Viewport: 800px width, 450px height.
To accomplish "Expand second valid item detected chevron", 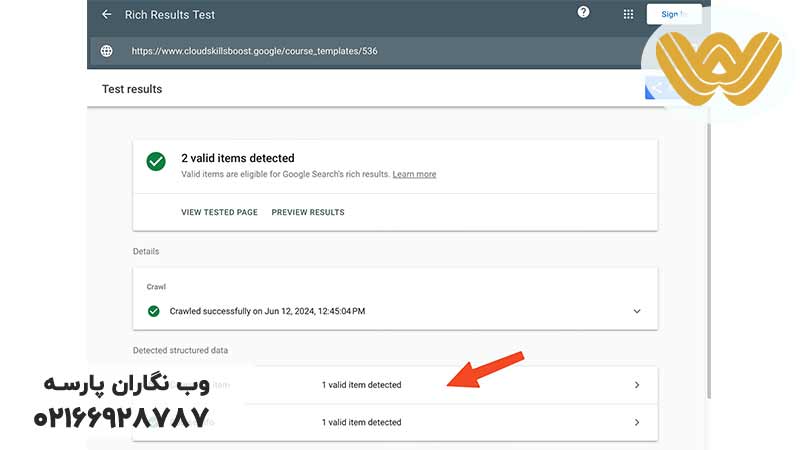I will pos(637,422).
